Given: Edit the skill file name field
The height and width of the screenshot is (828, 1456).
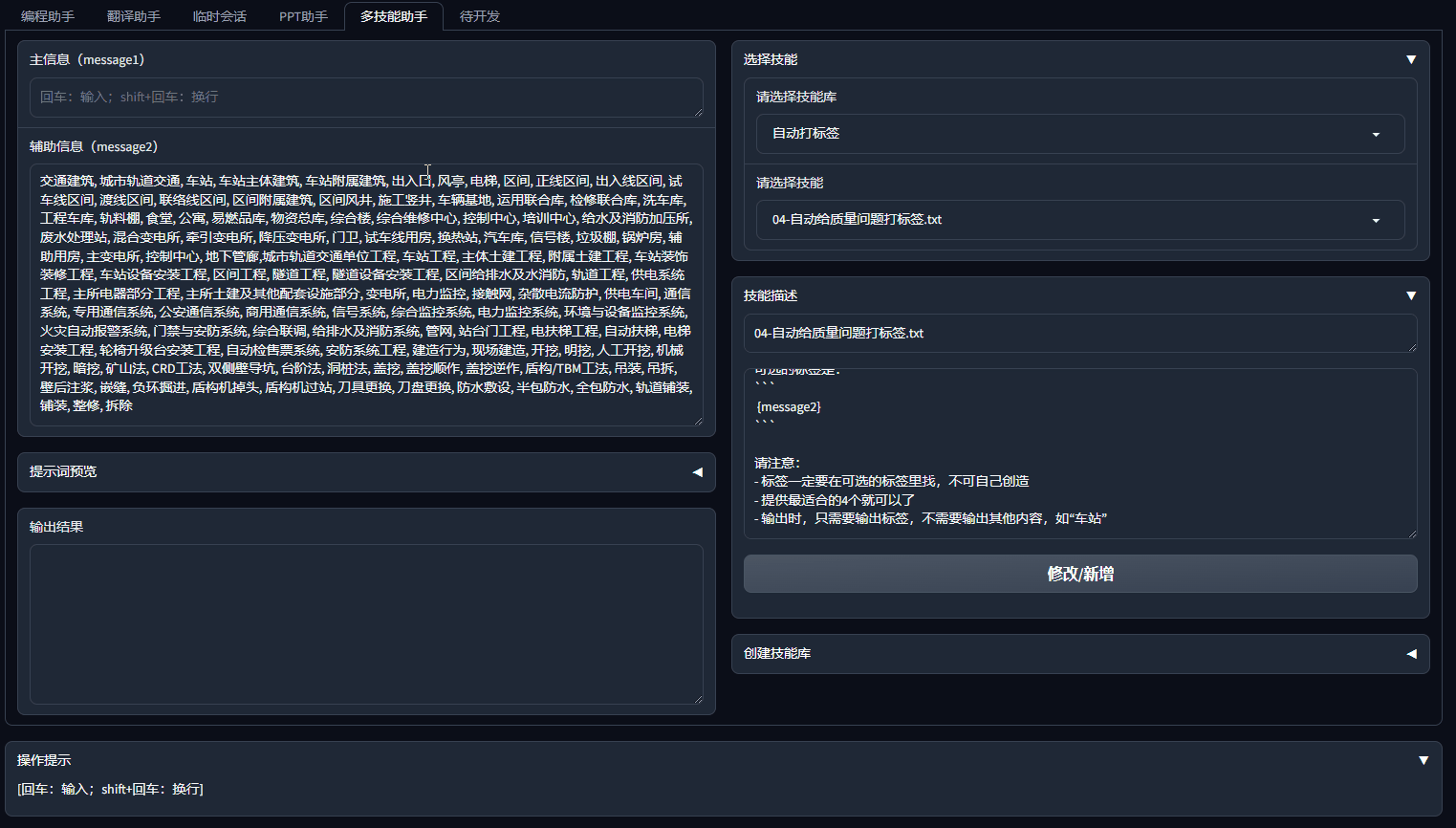Looking at the screenshot, I should click(x=1080, y=334).
